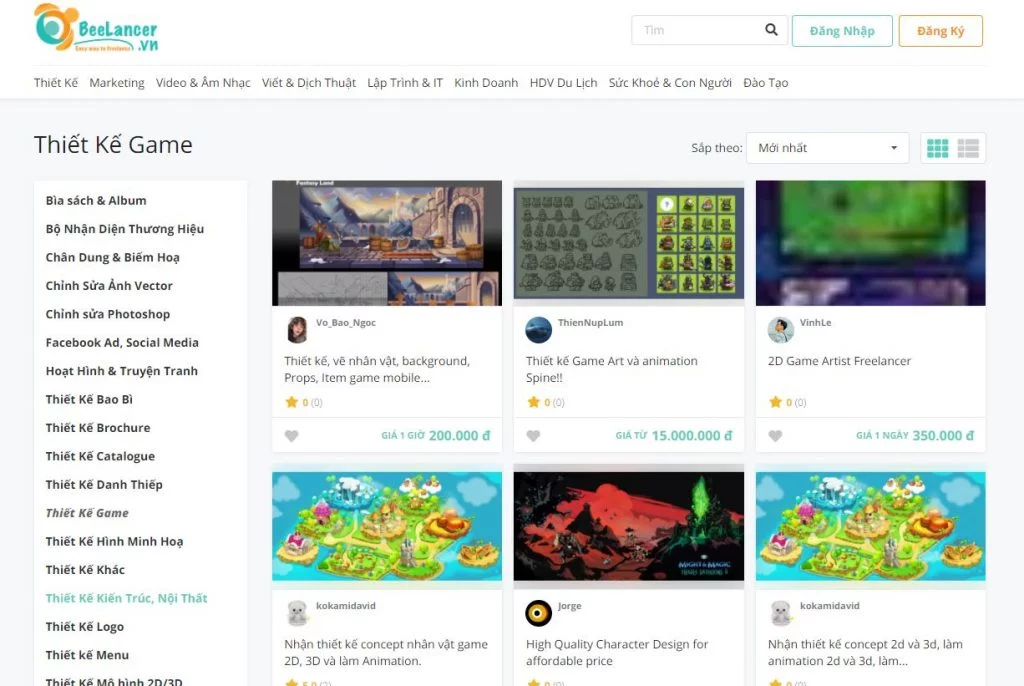Image resolution: width=1024 pixels, height=686 pixels.
Task: Select Thiết Kế Logo category
Action: click(x=85, y=627)
